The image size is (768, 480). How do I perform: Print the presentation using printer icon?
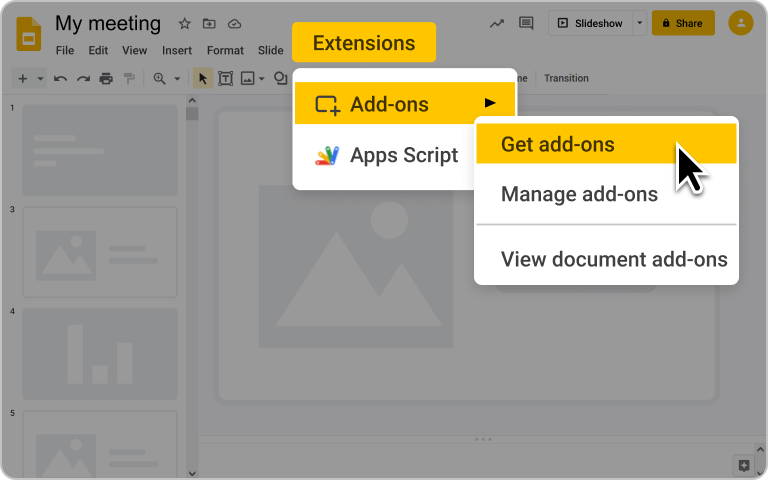click(106, 79)
